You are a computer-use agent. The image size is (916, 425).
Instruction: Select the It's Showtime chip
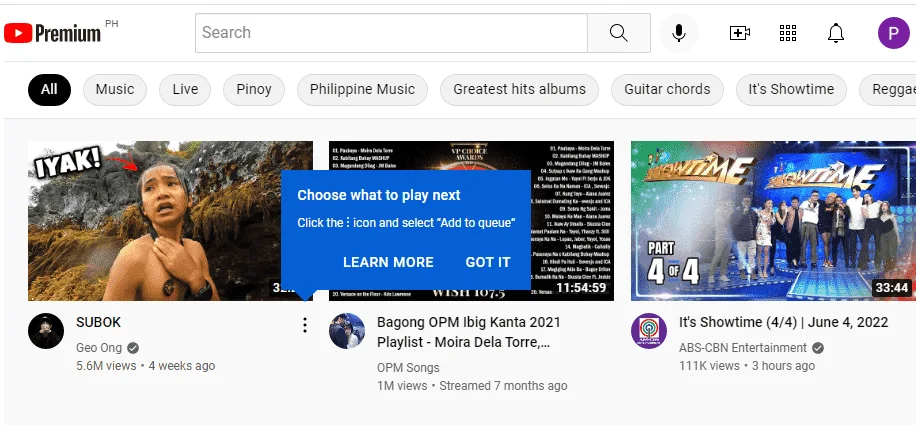tap(791, 89)
